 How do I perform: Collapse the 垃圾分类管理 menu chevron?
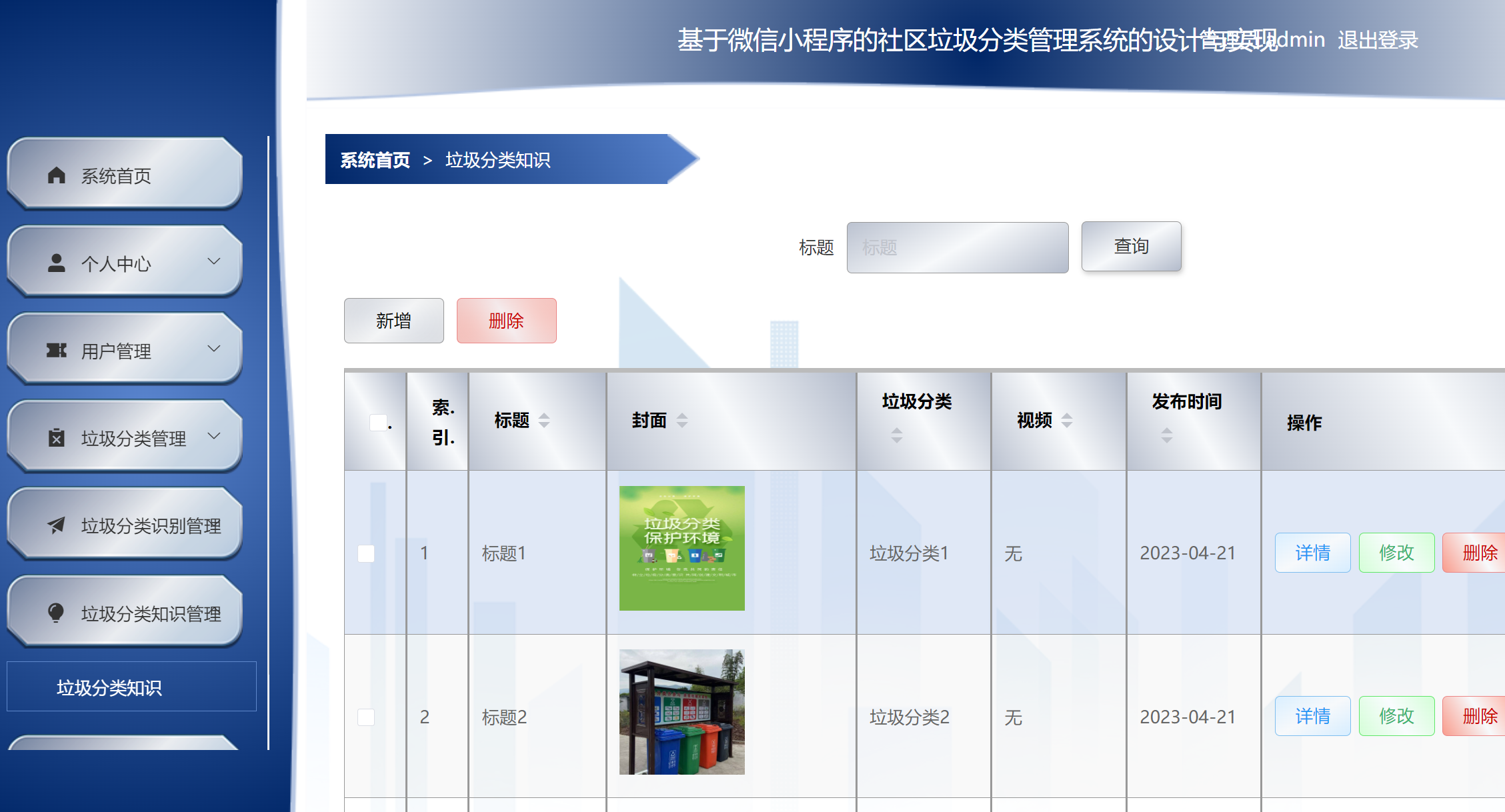click(x=213, y=436)
